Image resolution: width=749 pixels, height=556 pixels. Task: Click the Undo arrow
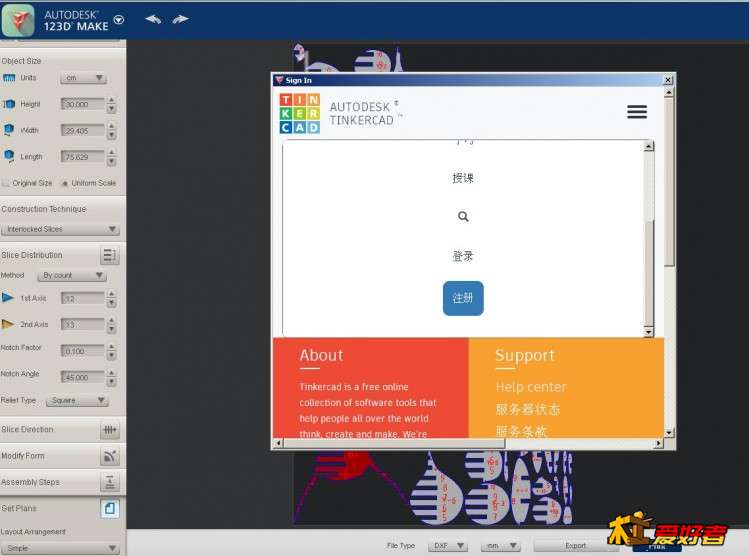(x=153, y=19)
